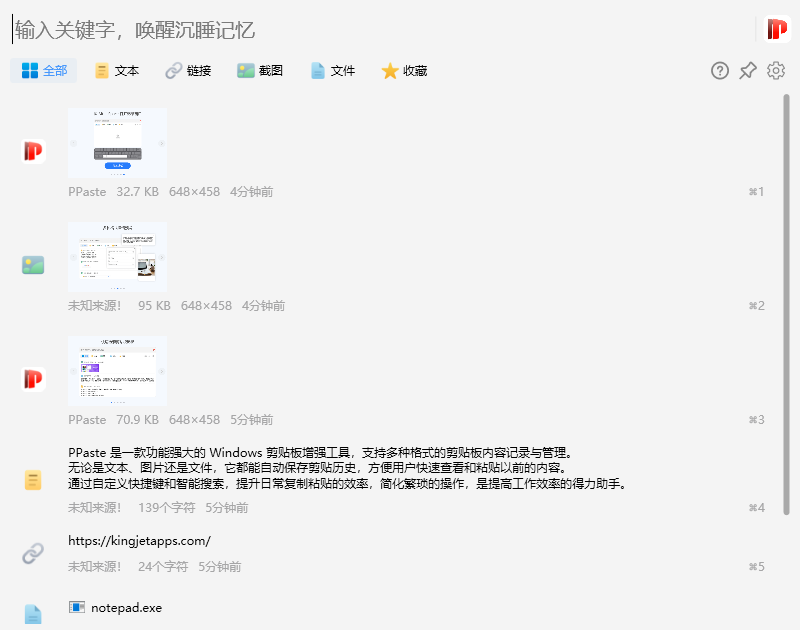The height and width of the screenshot is (630, 800).
Task: Click the link icon beside kingjetapps.com entry
Action: [31, 553]
